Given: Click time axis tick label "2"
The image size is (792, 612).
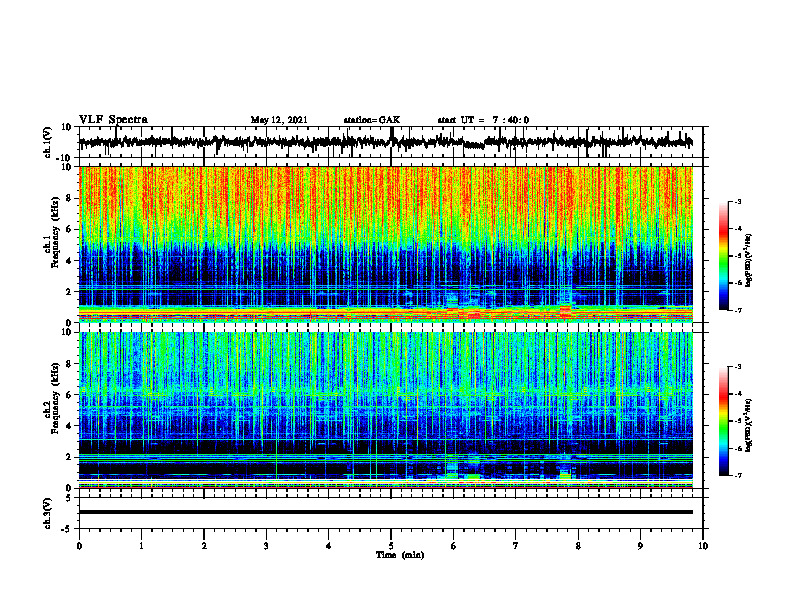Looking at the screenshot, I should click(204, 546).
